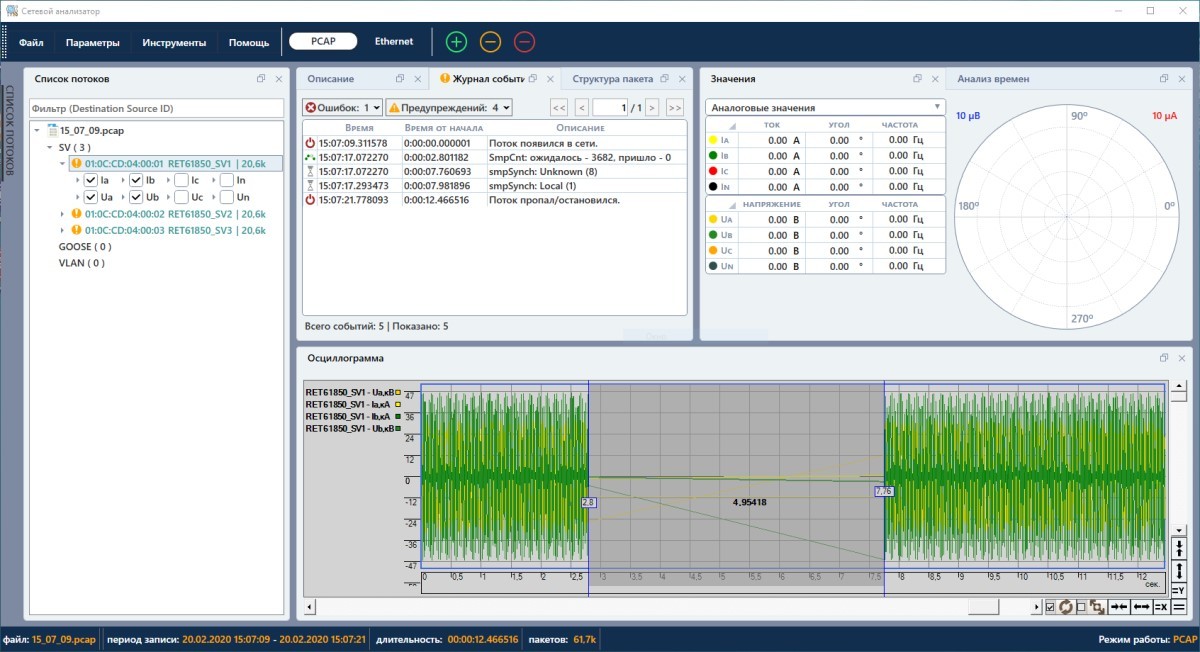Click the green plus circle toolbar icon
This screenshot has height=652, width=1200.
[x=456, y=42]
